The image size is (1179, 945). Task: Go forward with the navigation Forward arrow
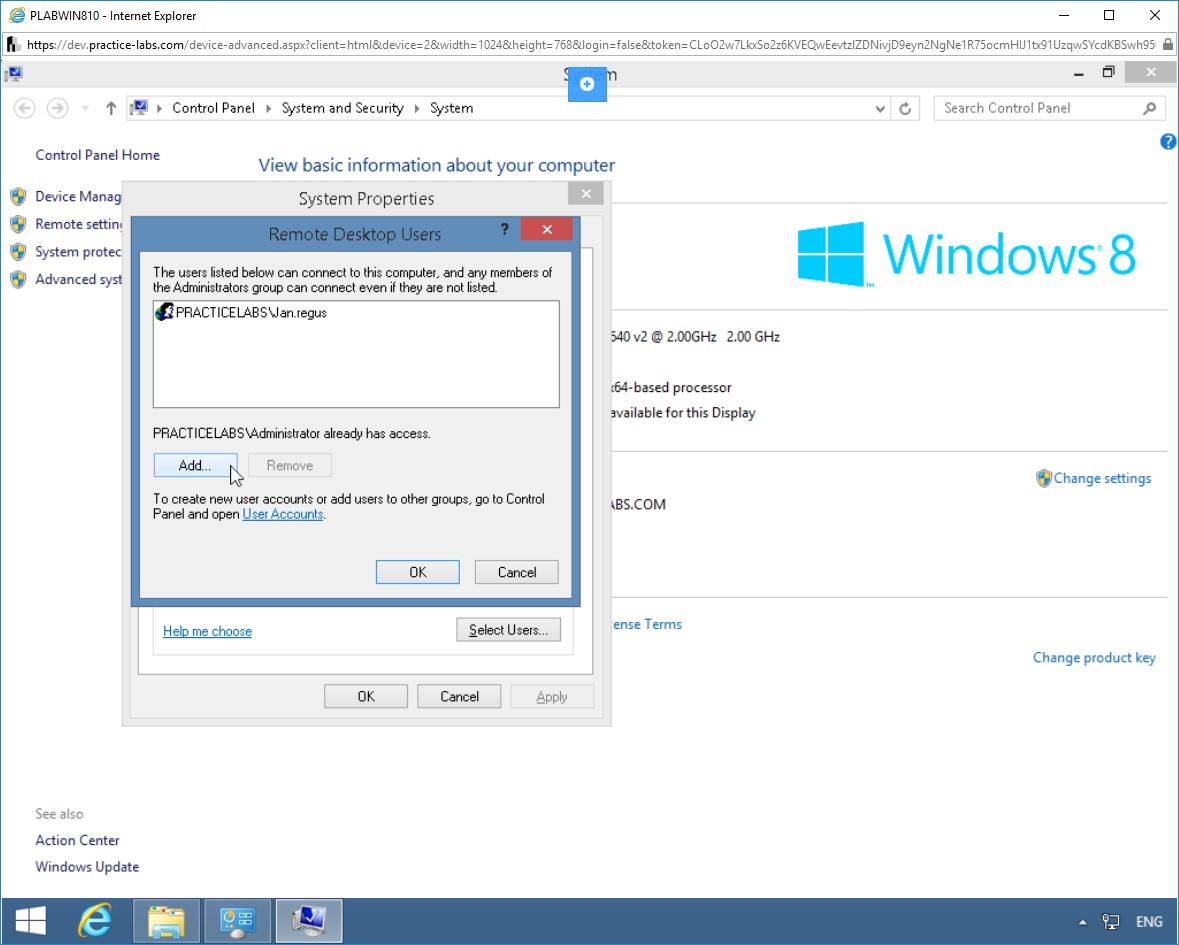57,108
